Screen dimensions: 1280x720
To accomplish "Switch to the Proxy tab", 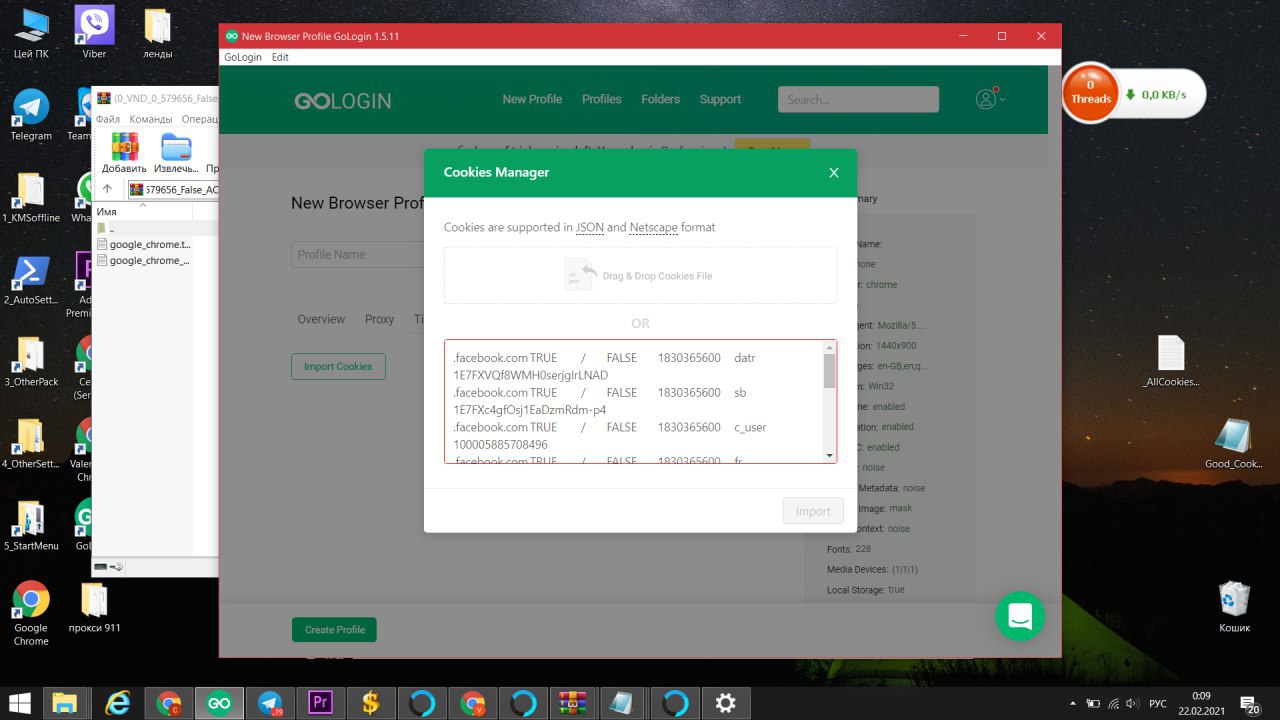I will [379, 319].
